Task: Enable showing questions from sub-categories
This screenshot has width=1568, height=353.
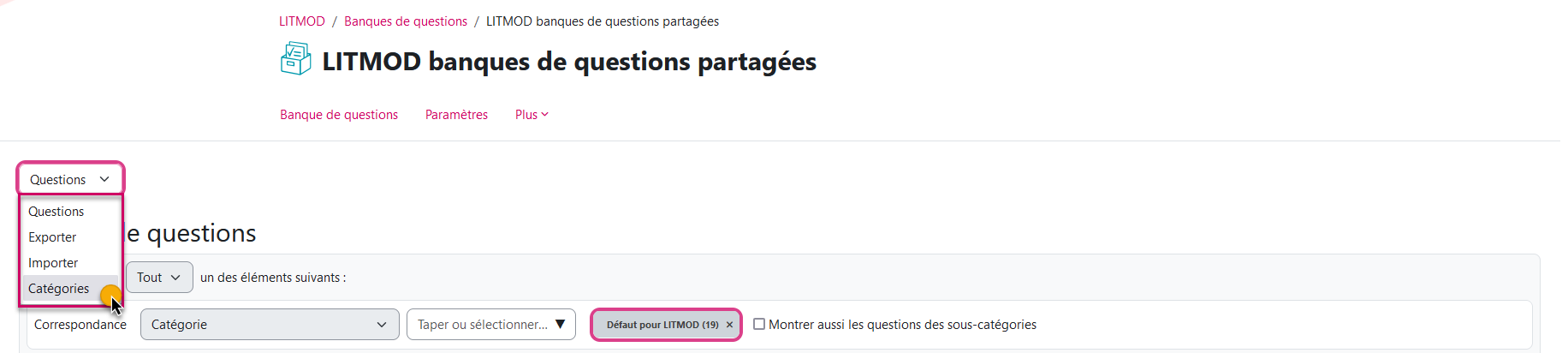Action: (x=759, y=325)
